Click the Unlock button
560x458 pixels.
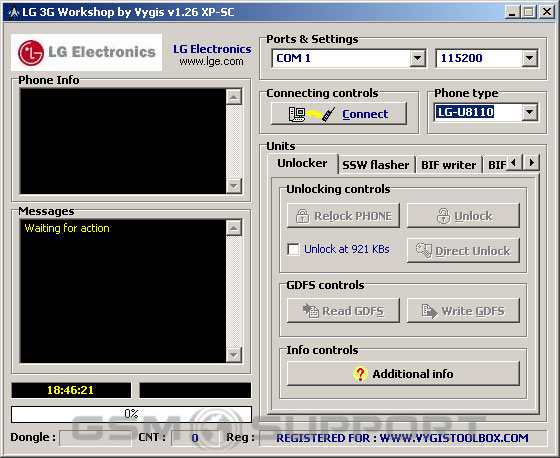coord(463,216)
